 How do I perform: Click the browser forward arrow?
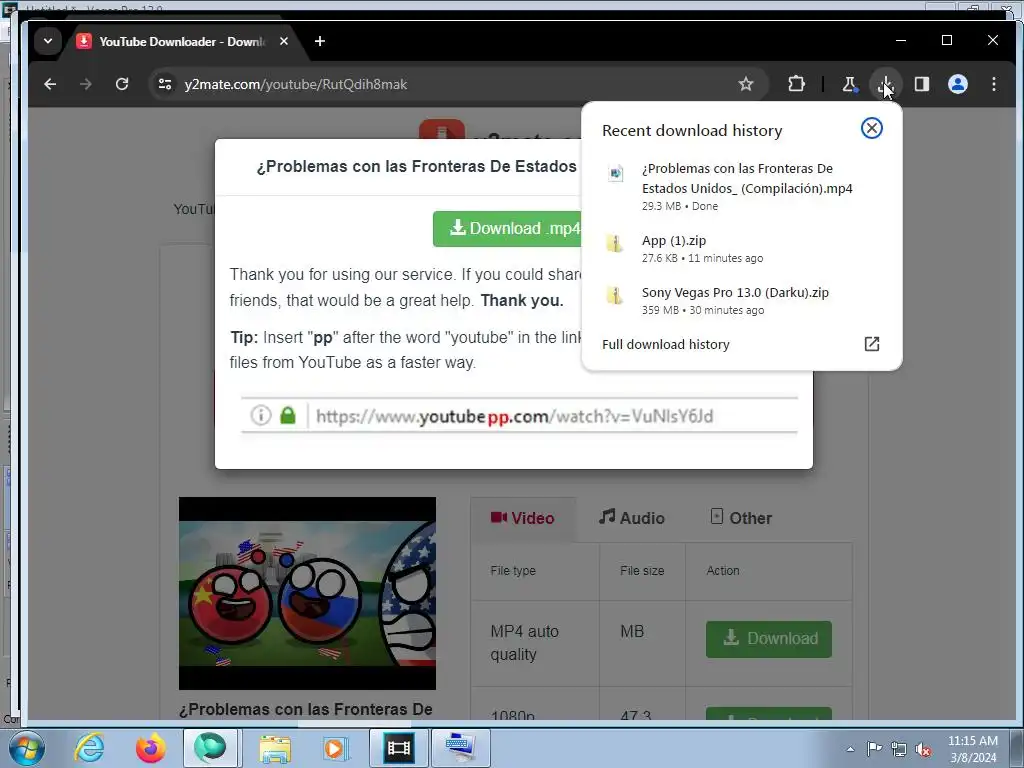(x=86, y=84)
